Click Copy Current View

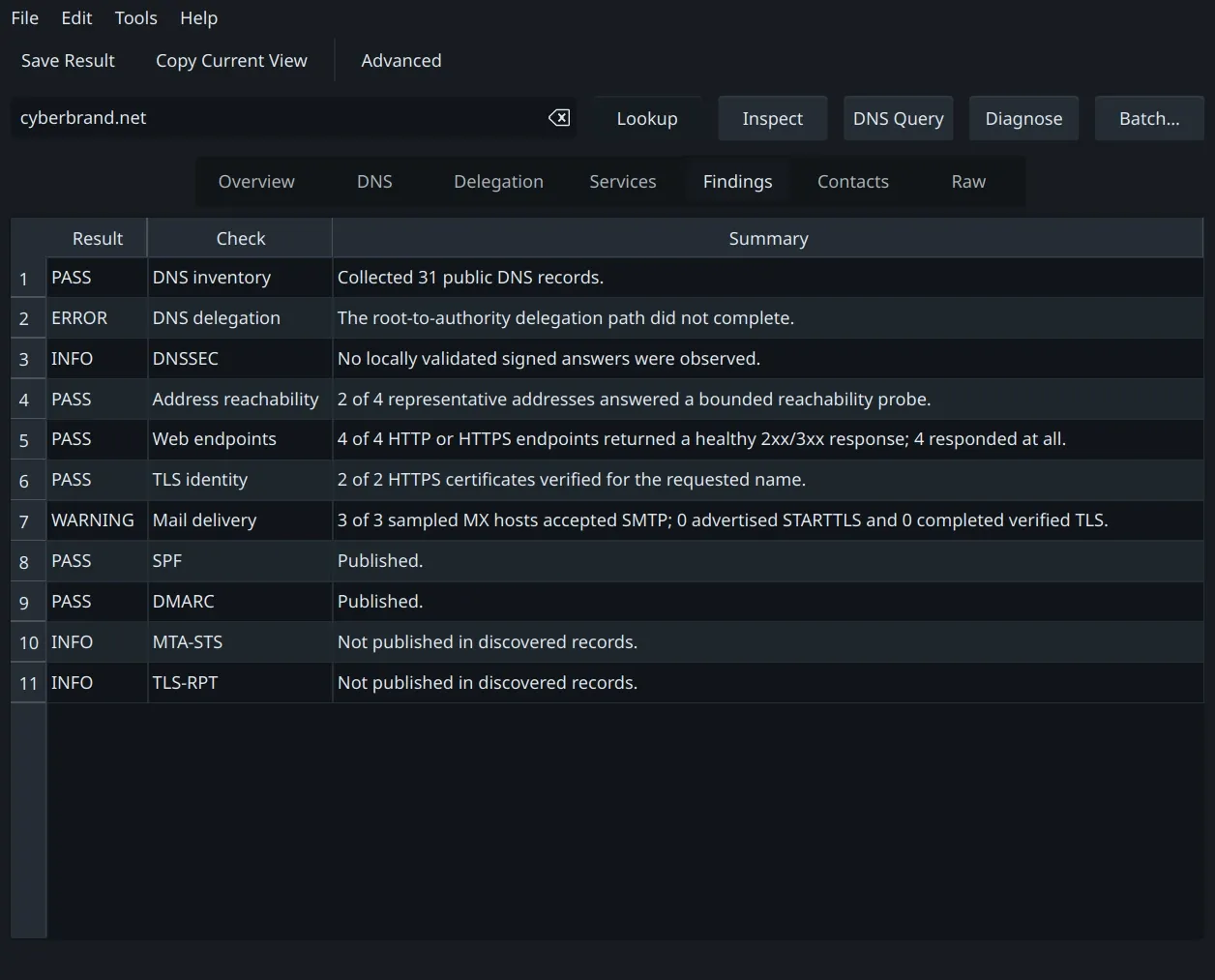(x=231, y=61)
